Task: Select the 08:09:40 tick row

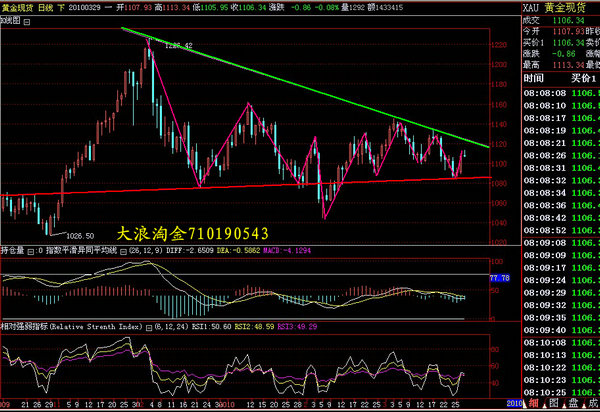Action: (561, 330)
